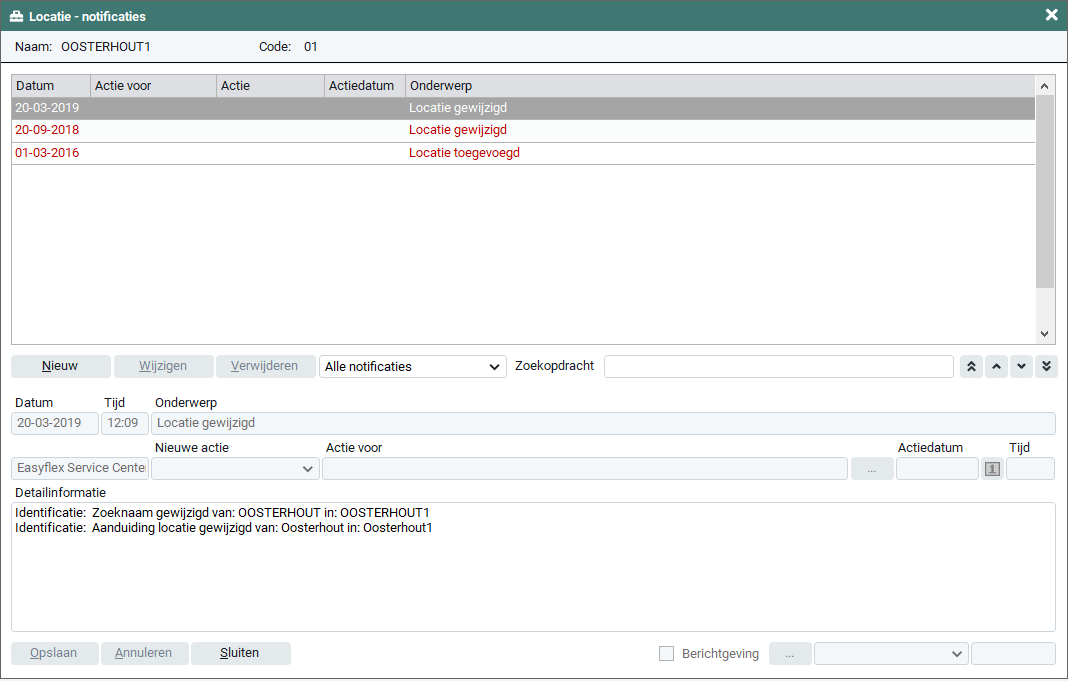Image resolution: width=1068 pixels, height=681 pixels.
Task: Enable the Berichtgeving checkbox
Action: pos(667,654)
